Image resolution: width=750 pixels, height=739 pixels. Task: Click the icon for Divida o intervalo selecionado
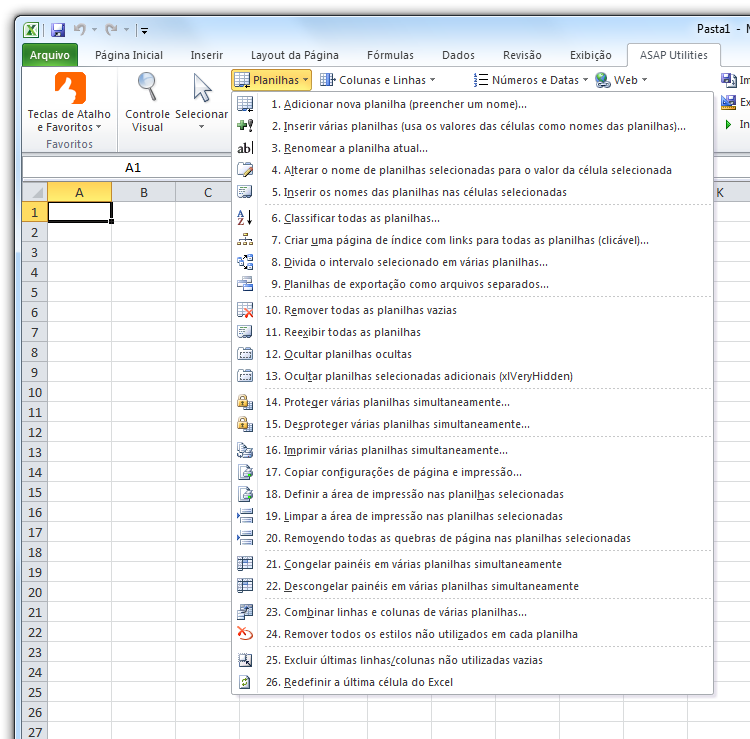(x=245, y=262)
